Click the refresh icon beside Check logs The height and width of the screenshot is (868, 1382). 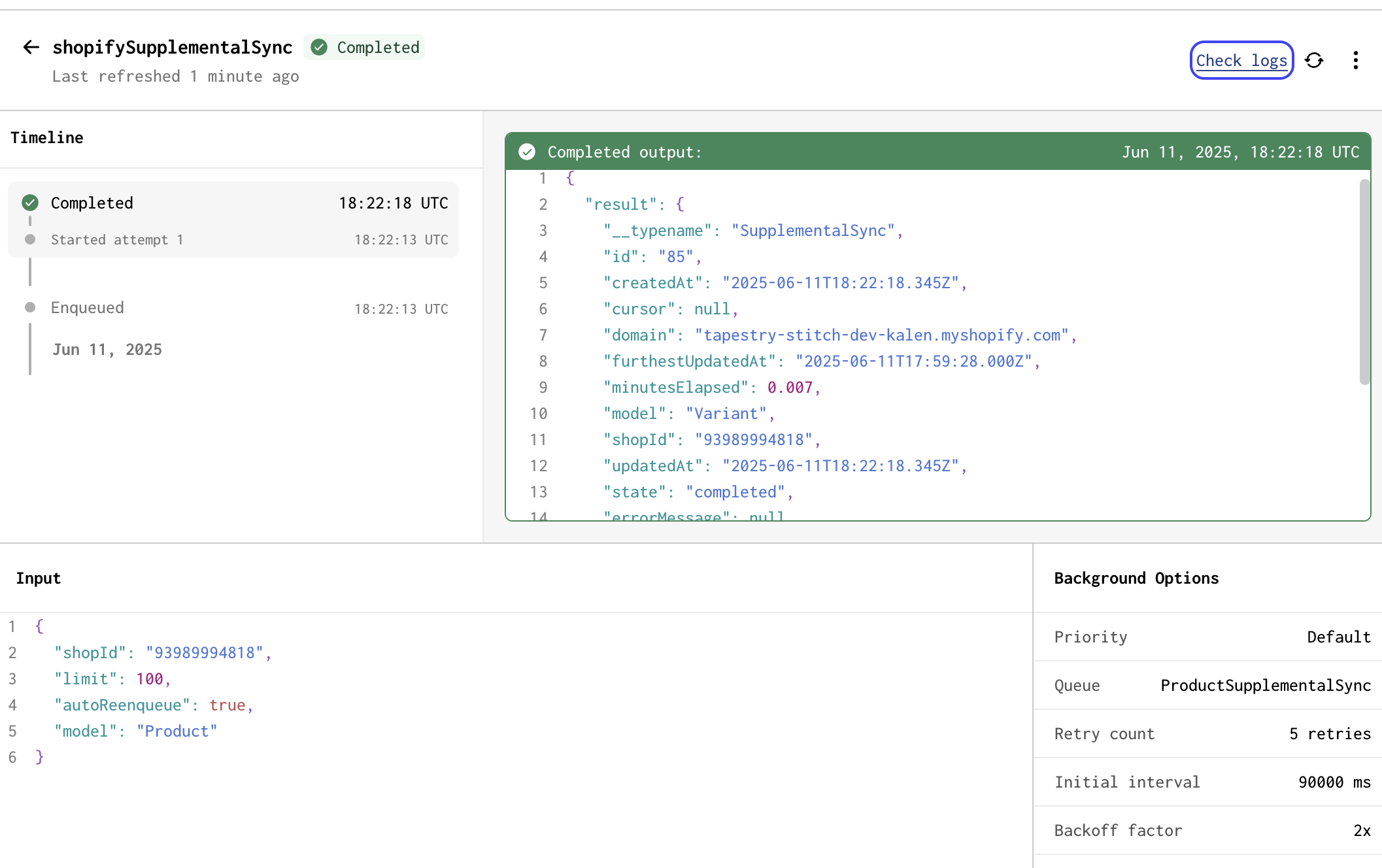pyautogui.click(x=1314, y=60)
